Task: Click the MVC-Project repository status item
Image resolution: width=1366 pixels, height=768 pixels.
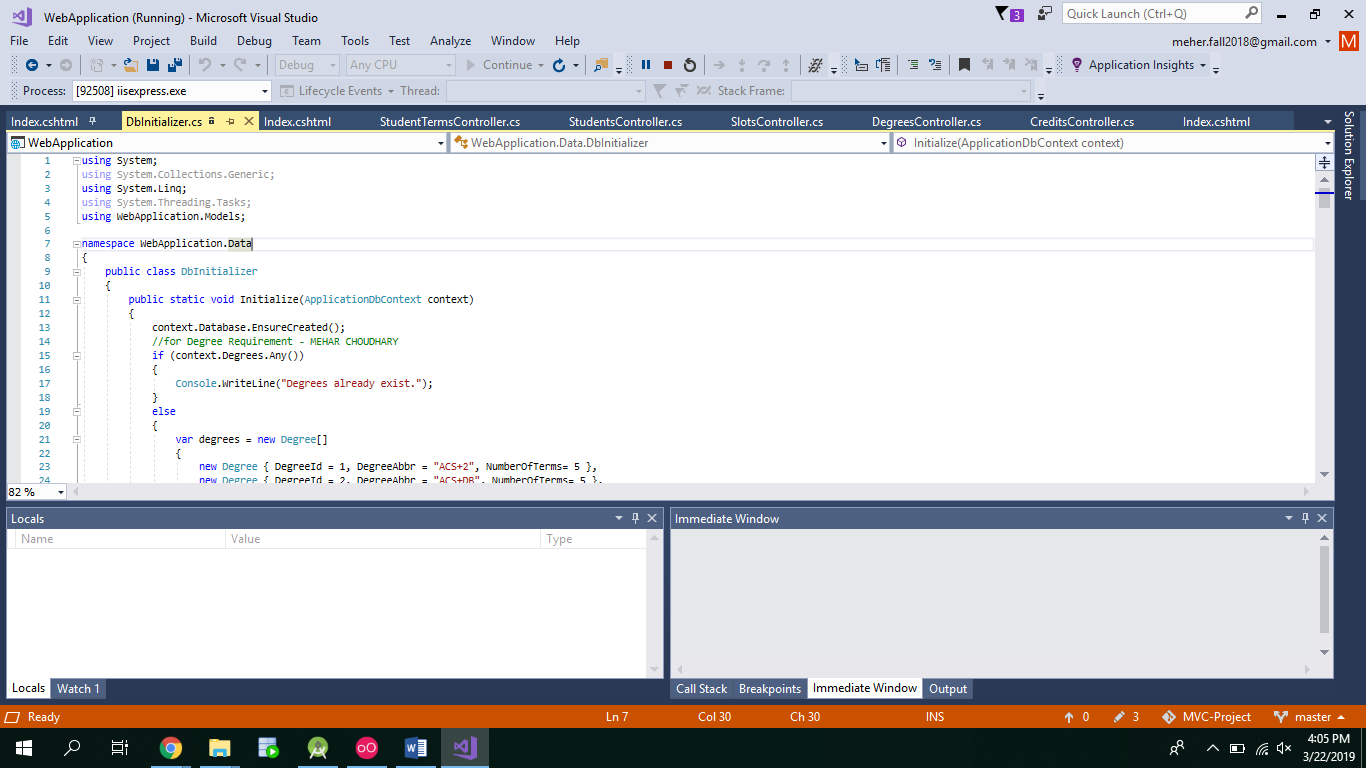Action: 1207,717
